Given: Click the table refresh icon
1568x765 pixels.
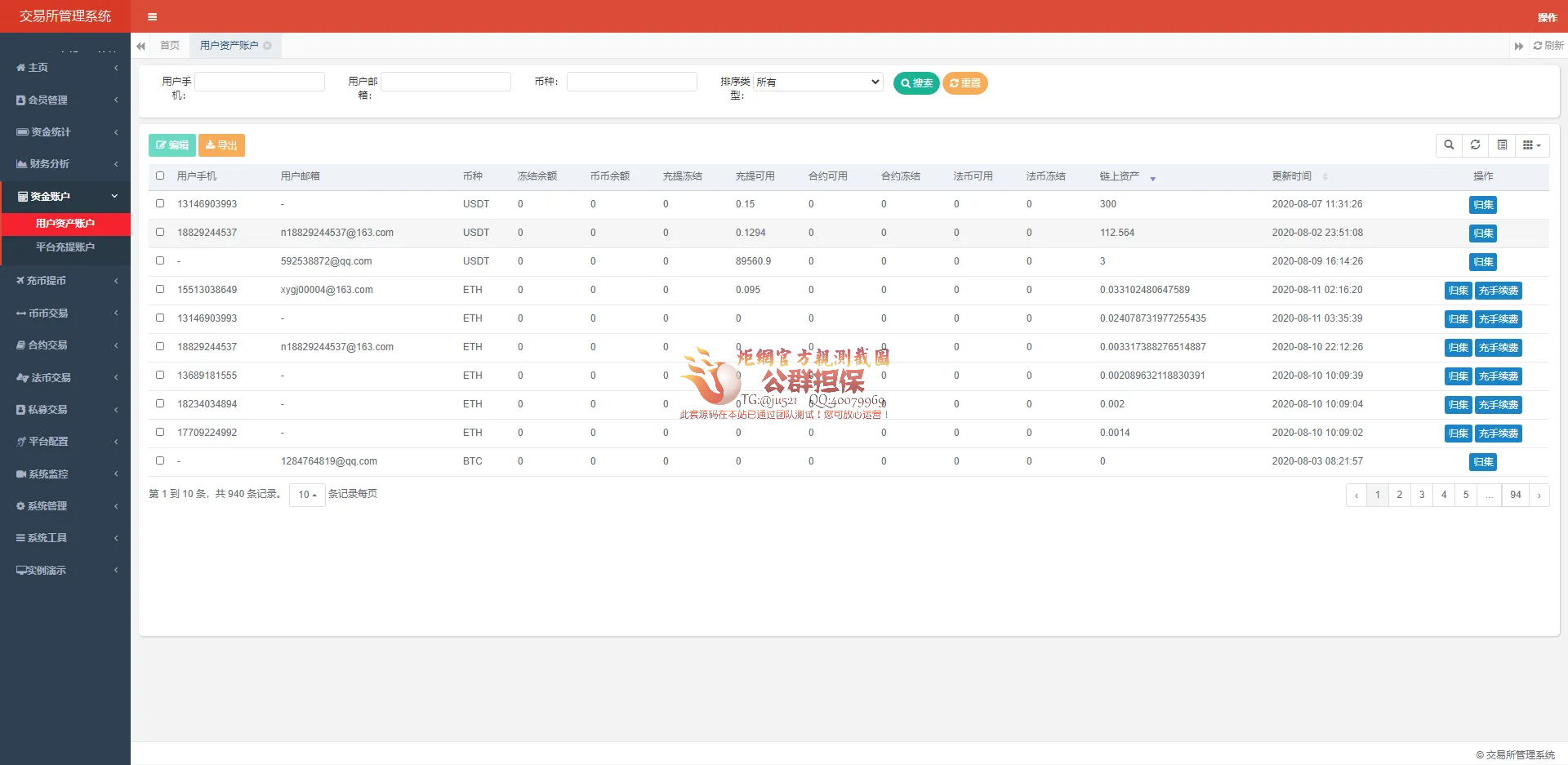Looking at the screenshot, I should 1475,145.
